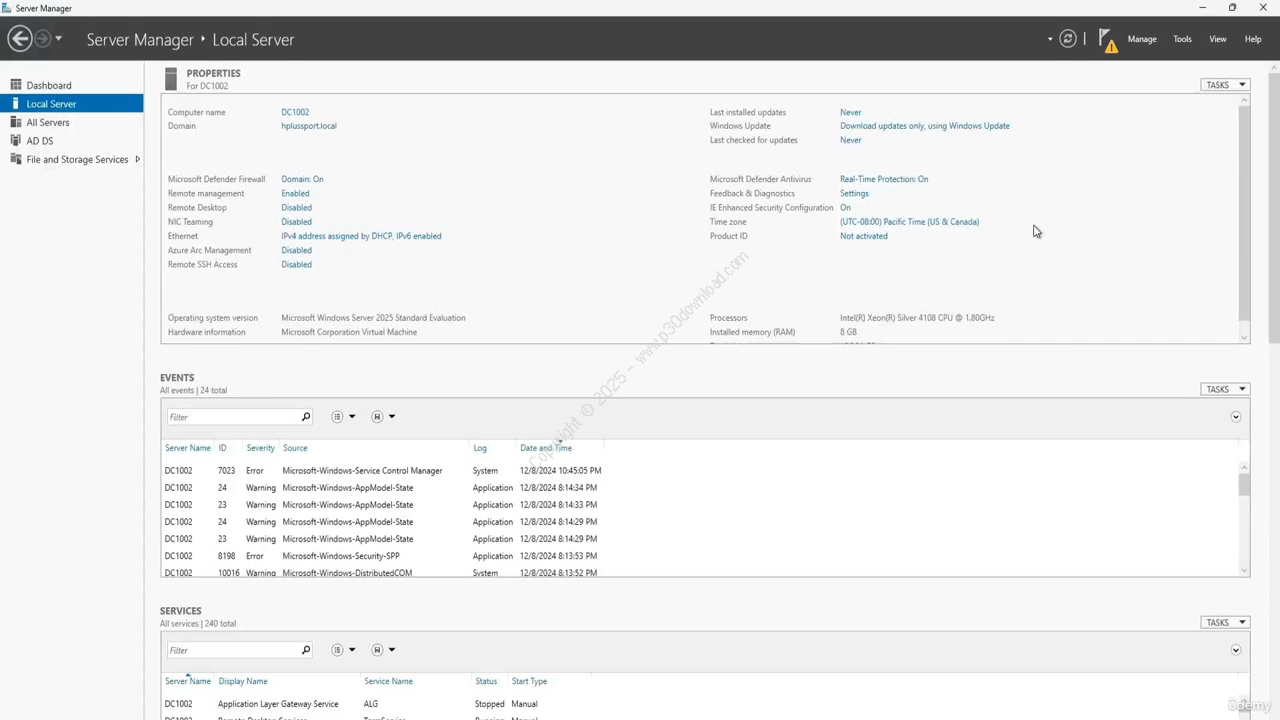This screenshot has height=720, width=1280.
Task: Open the Manage menu
Action: pos(1142,39)
